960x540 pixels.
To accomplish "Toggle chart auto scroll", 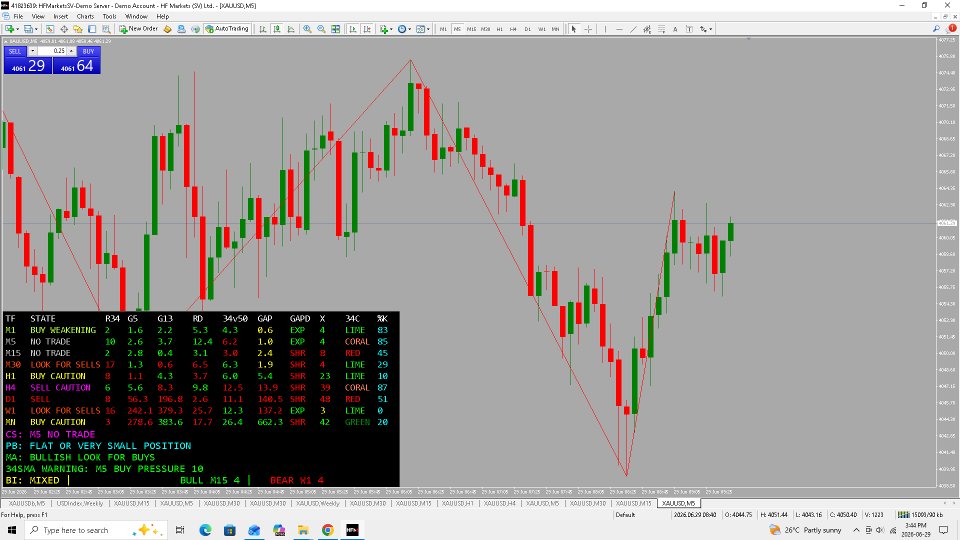I will [353, 29].
